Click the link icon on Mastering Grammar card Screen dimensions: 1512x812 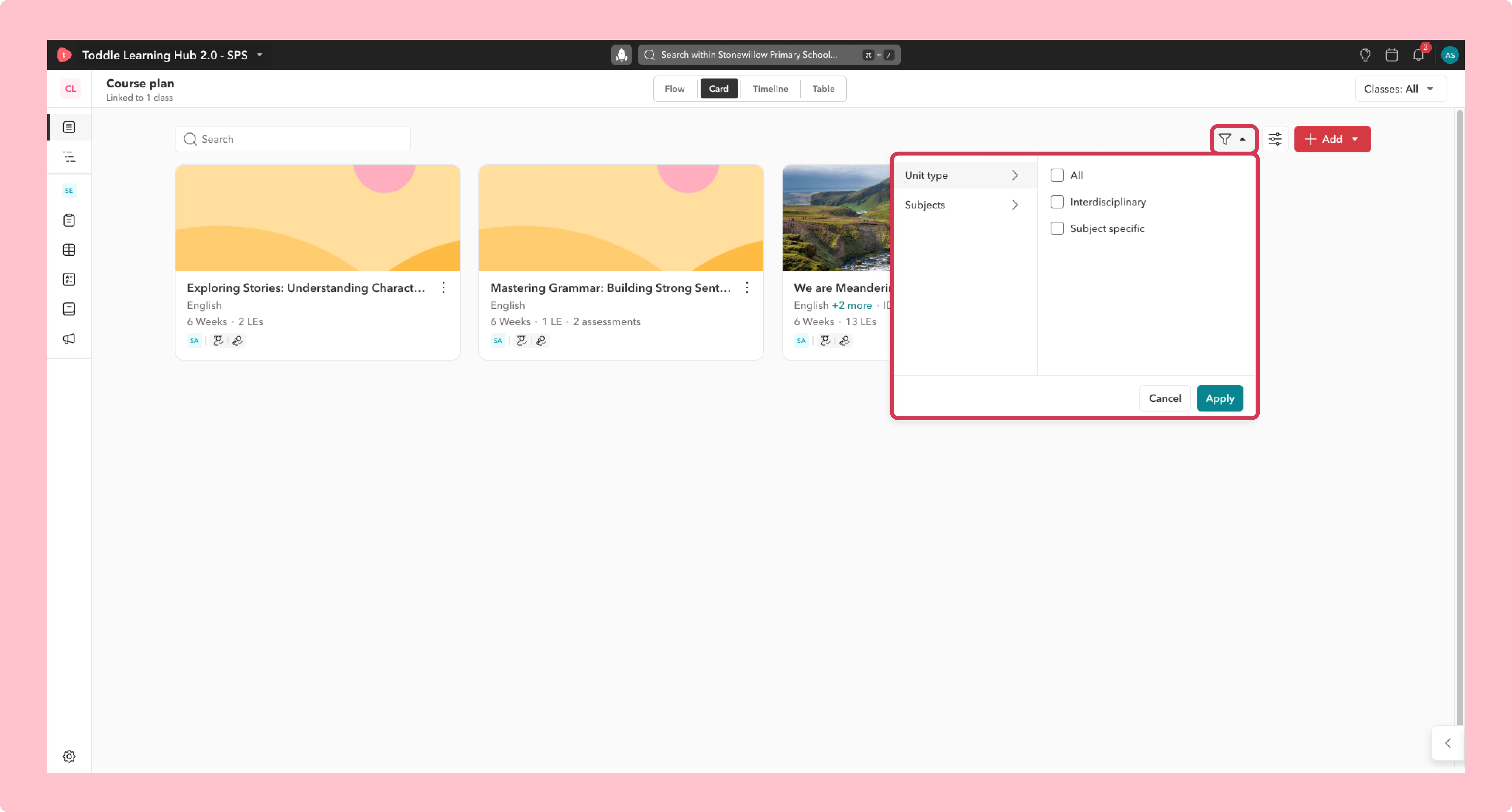[x=541, y=340]
